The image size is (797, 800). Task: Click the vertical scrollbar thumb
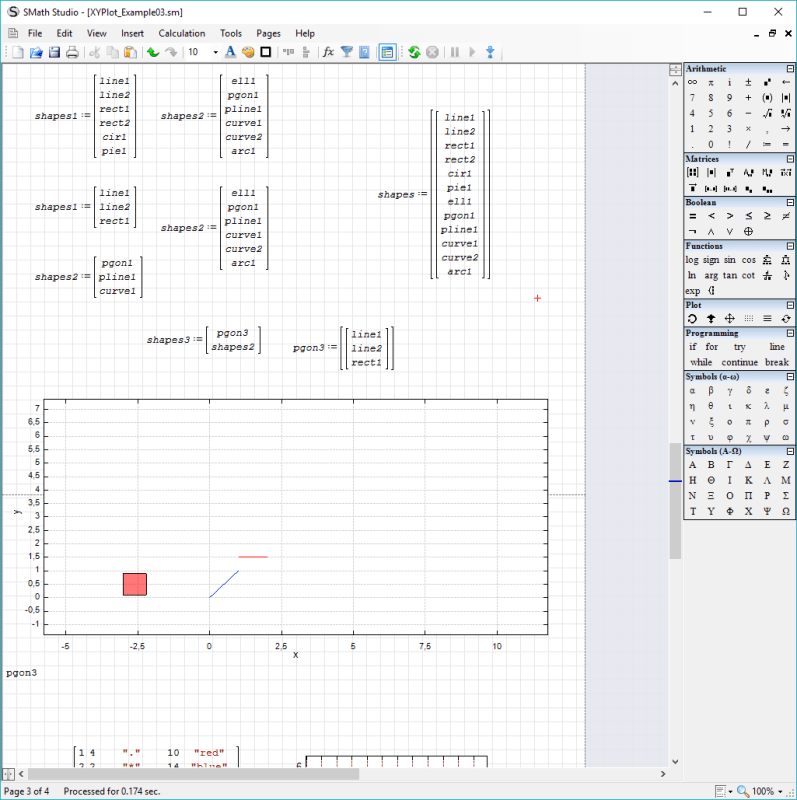coord(675,501)
